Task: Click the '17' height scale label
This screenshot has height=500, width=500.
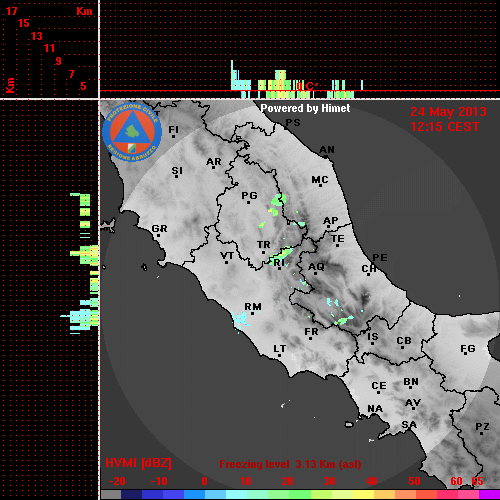Action: 11,11
